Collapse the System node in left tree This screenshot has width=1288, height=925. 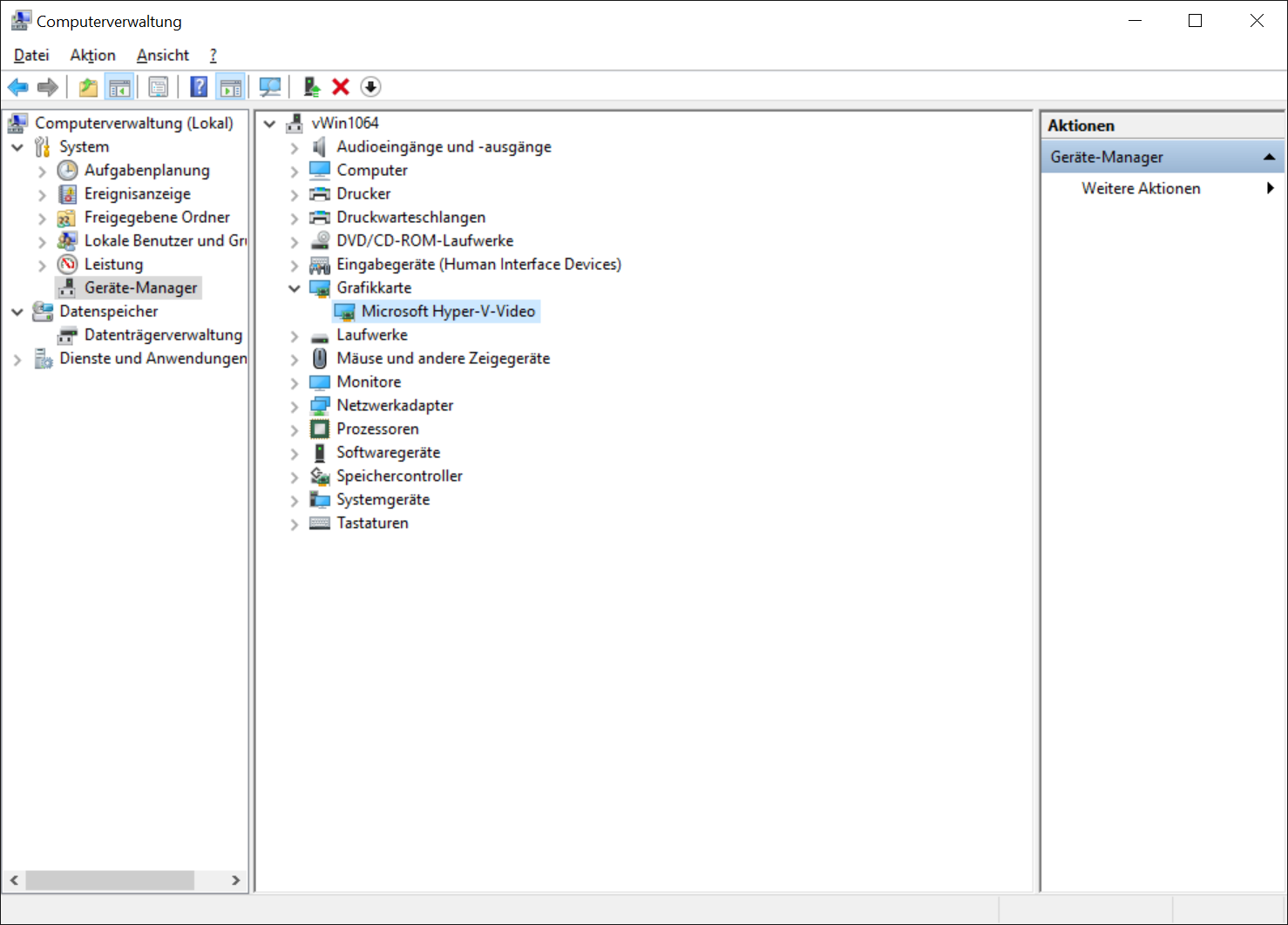coord(17,147)
